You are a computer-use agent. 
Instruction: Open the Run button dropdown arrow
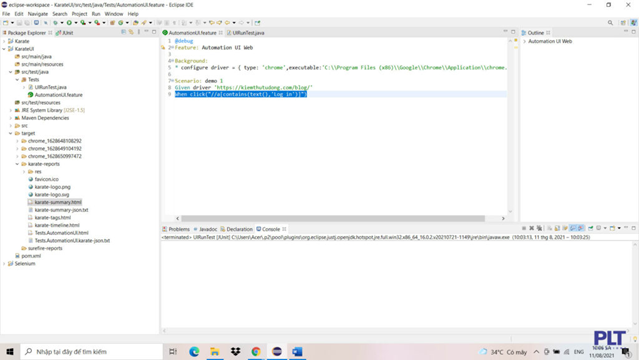tap(76, 23)
